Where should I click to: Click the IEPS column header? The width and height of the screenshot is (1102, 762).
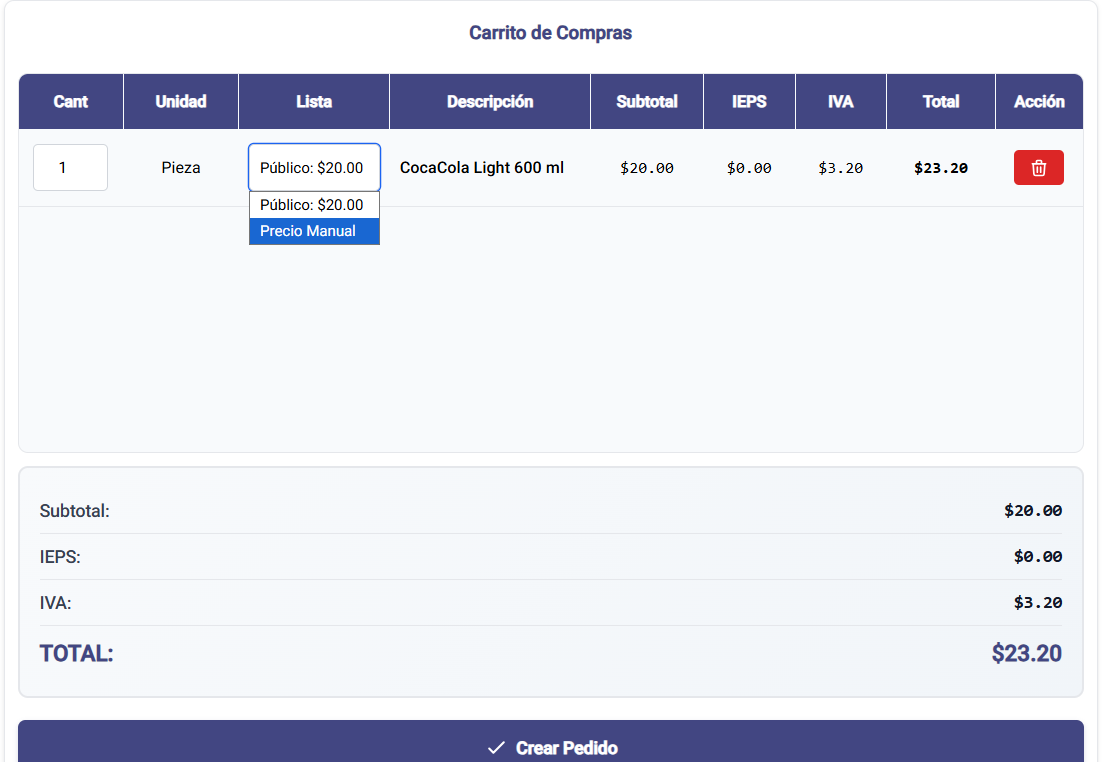click(749, 101)
